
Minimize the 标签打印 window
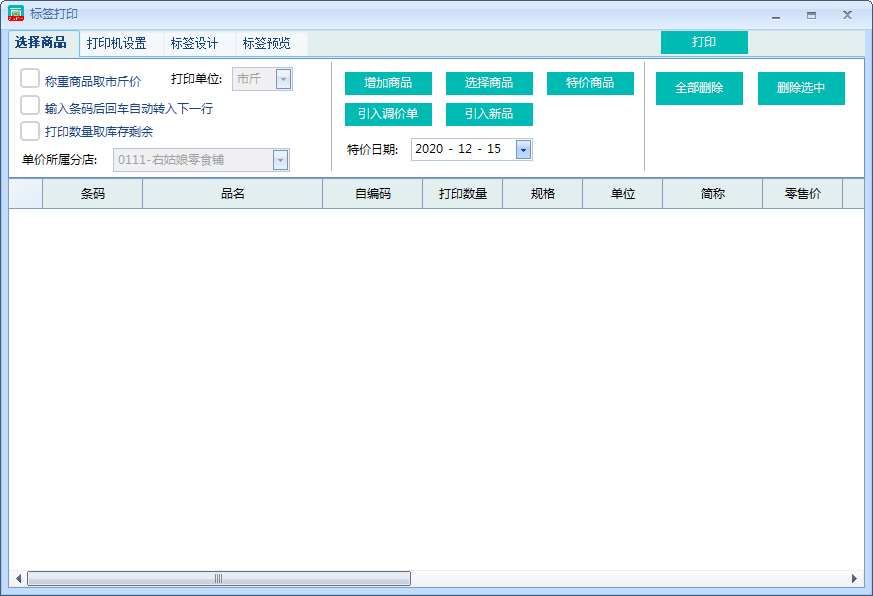click(x=776, y=16)
